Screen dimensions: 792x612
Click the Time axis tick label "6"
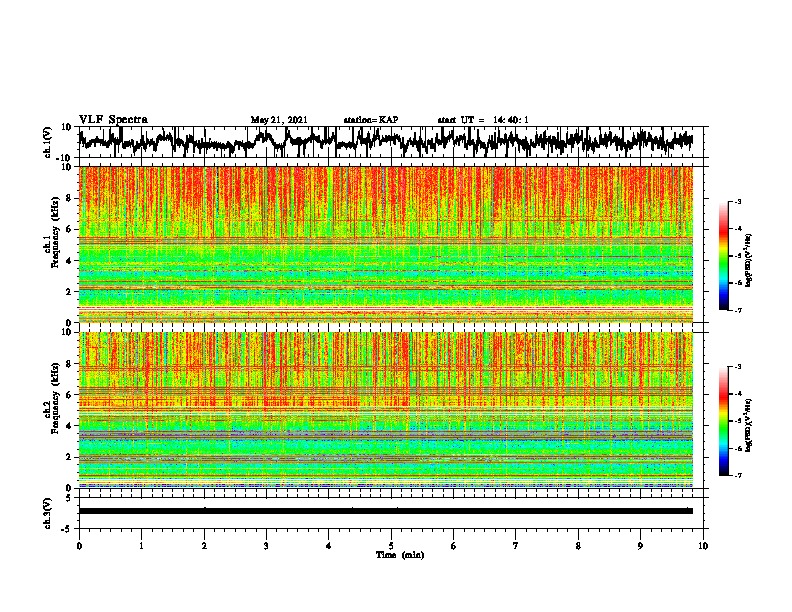coord(454,546)
